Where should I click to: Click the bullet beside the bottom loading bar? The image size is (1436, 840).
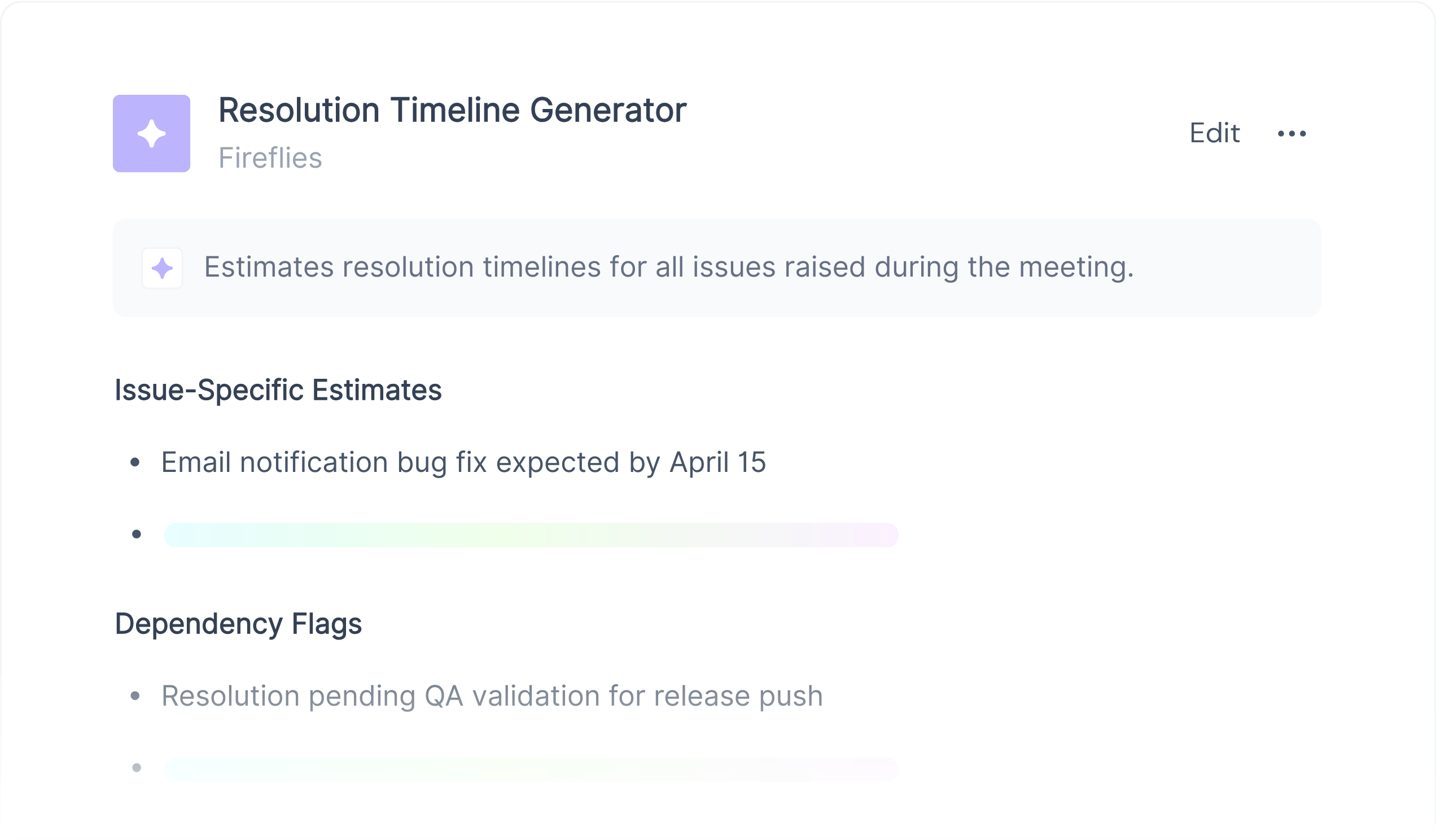coord(136,768)
